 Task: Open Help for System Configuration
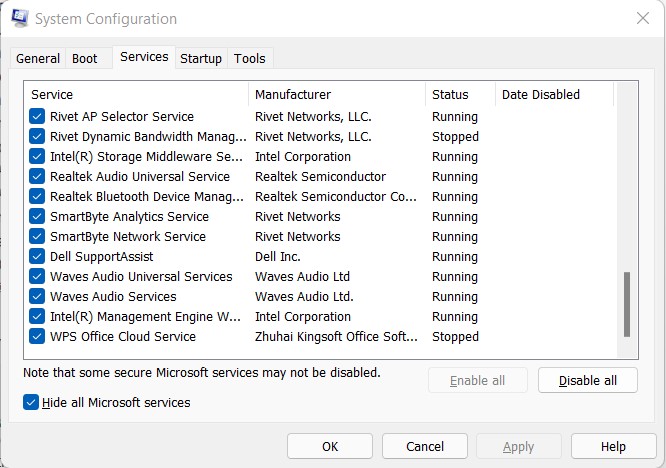click(613, 446)
